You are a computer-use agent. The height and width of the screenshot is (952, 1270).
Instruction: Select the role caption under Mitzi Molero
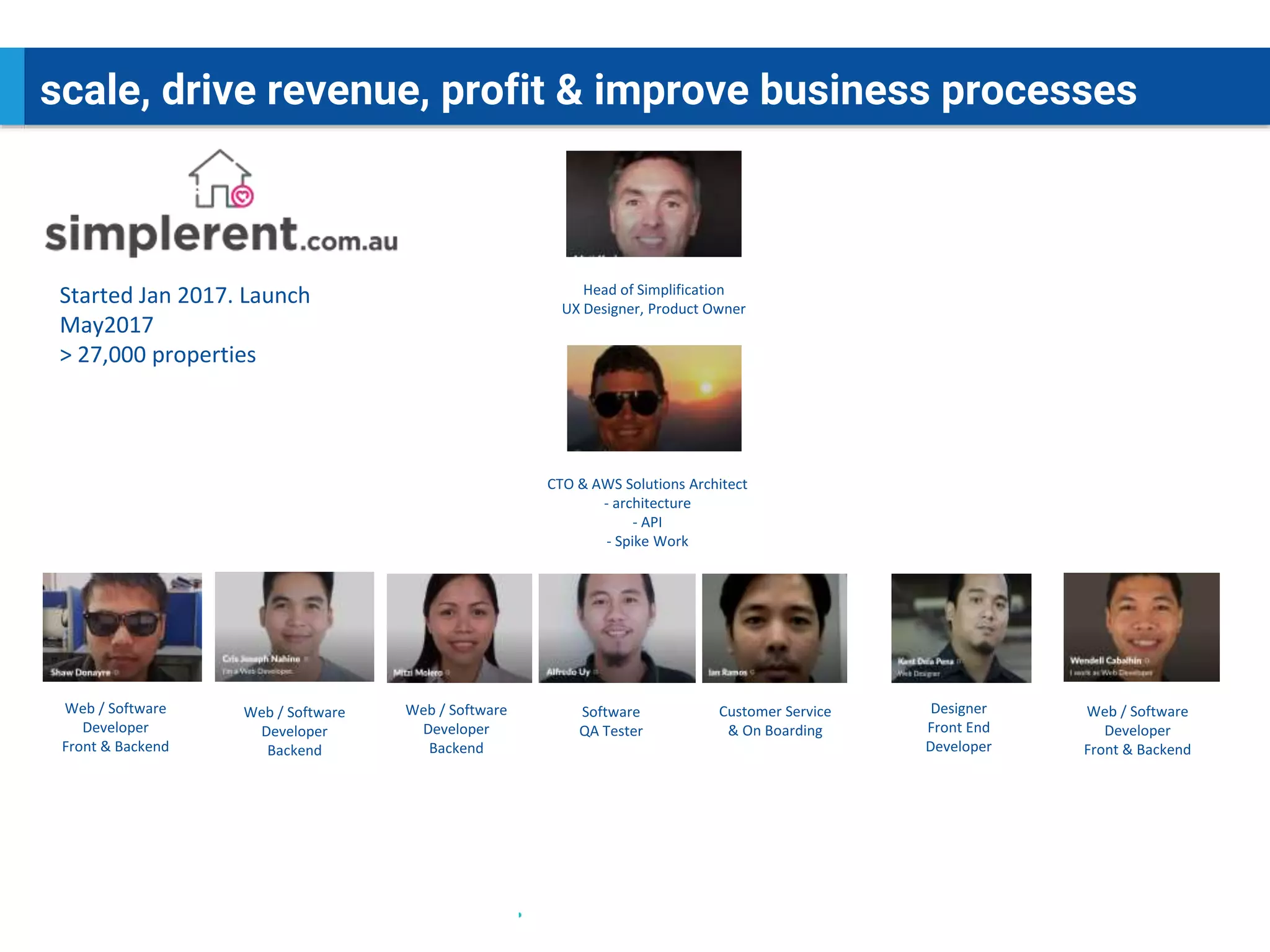point(456,729)
